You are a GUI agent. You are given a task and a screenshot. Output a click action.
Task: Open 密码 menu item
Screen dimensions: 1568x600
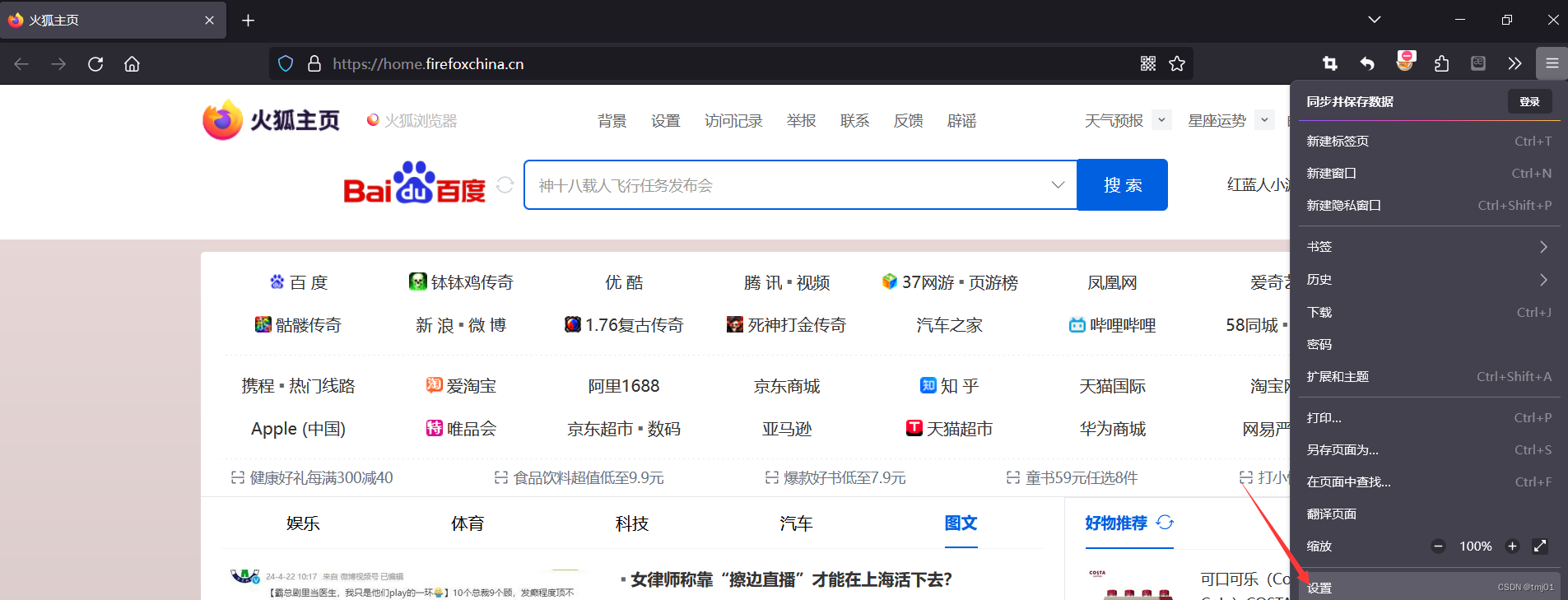(1430, 344)
